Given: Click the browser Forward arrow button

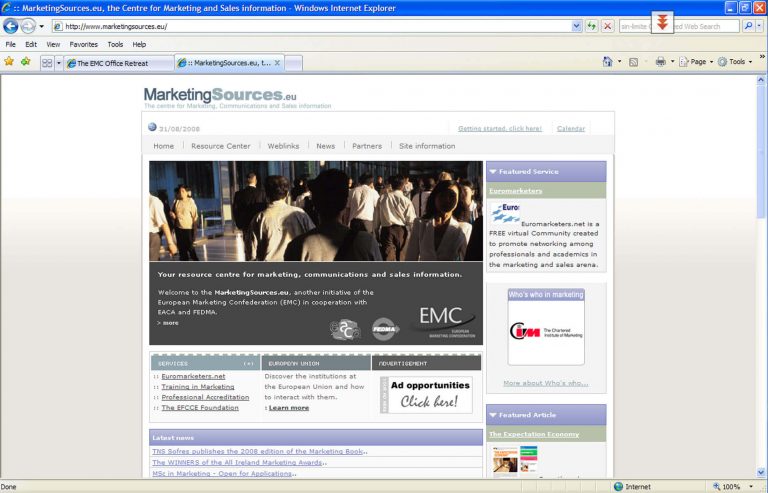Looking at the screenshot, I should click(x=28, y=26).
